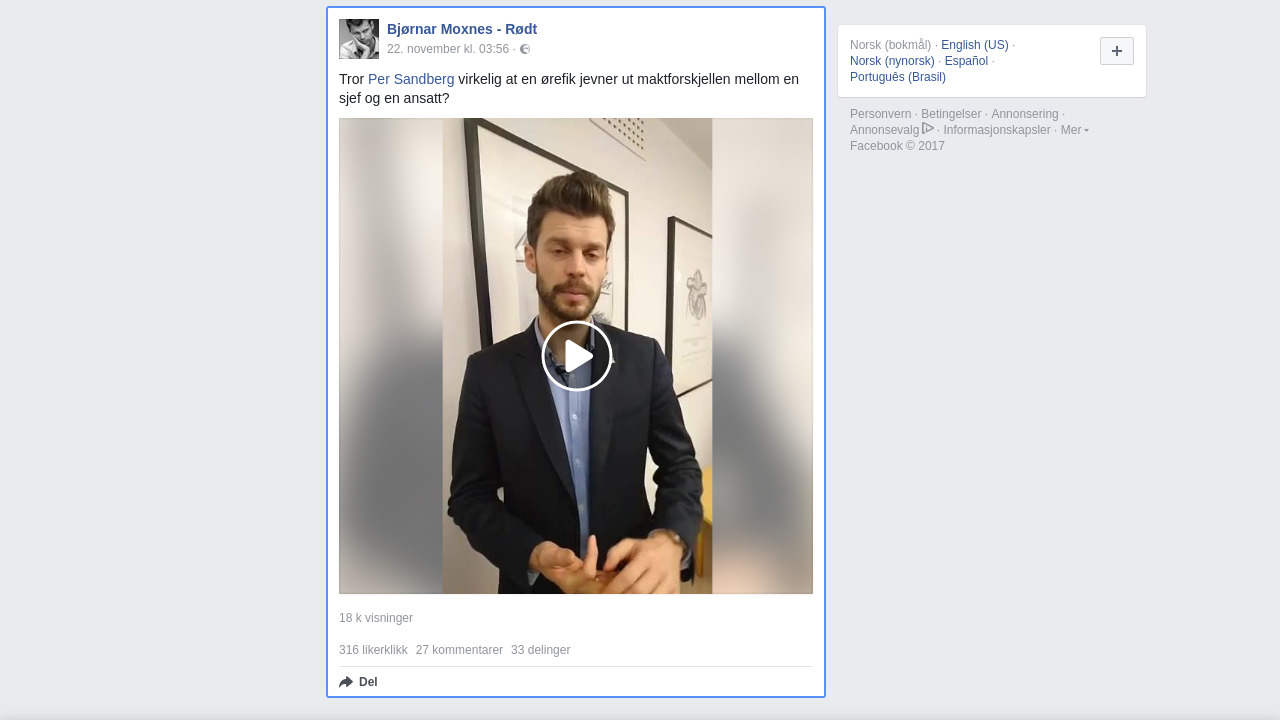1280x720 pixels.
Task: Click the AdChoices triangle icon
Action: coord(928,128)
